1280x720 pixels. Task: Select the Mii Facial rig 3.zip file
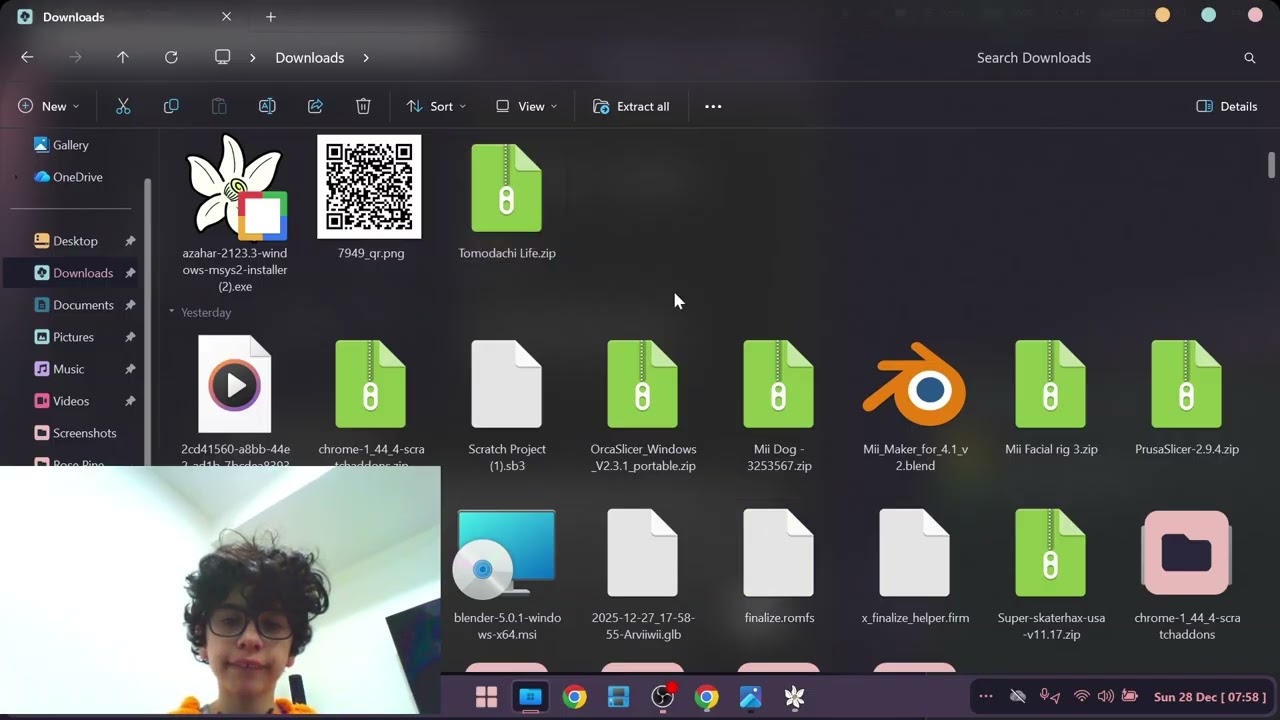(1051, 398)
